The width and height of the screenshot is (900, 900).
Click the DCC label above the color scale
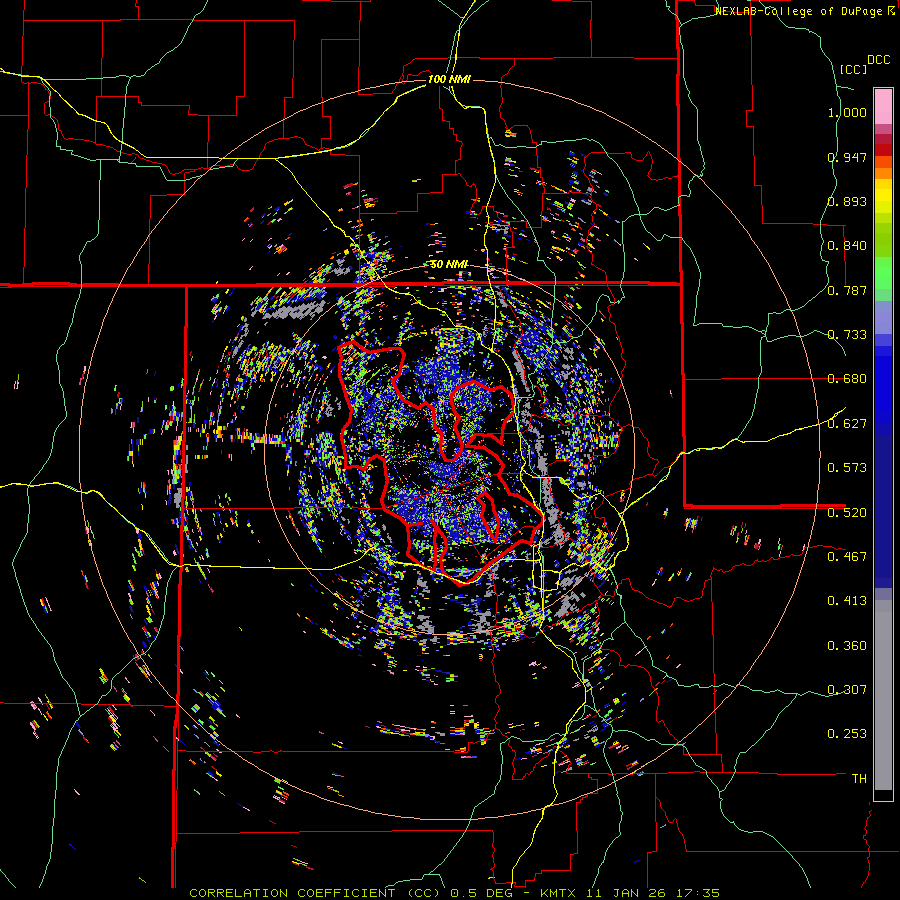coord(878,60)
